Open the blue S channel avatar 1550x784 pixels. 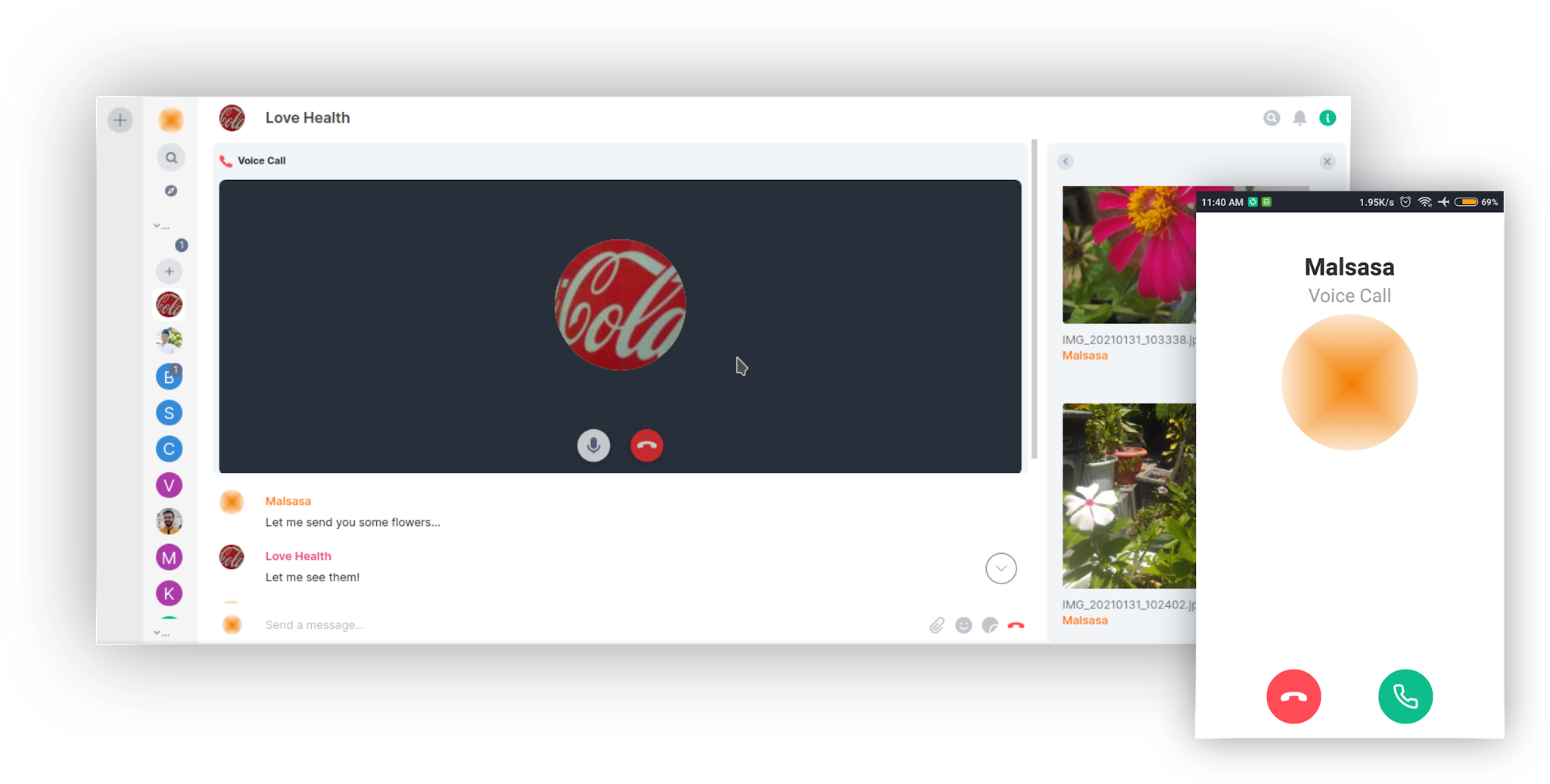[169, 412]
